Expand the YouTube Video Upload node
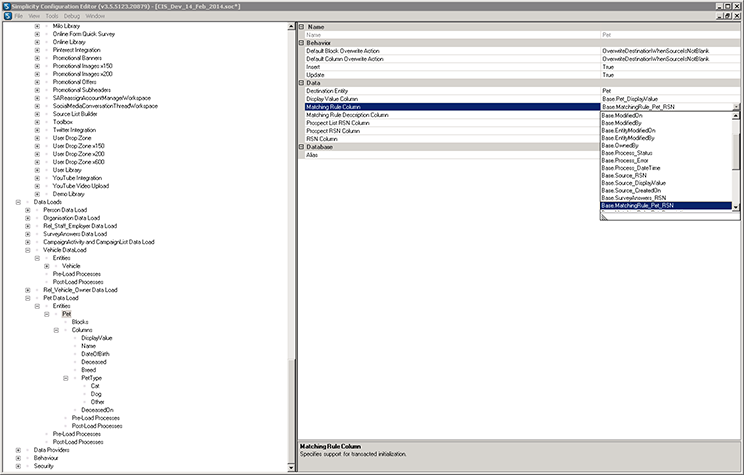 coord(37,186)
